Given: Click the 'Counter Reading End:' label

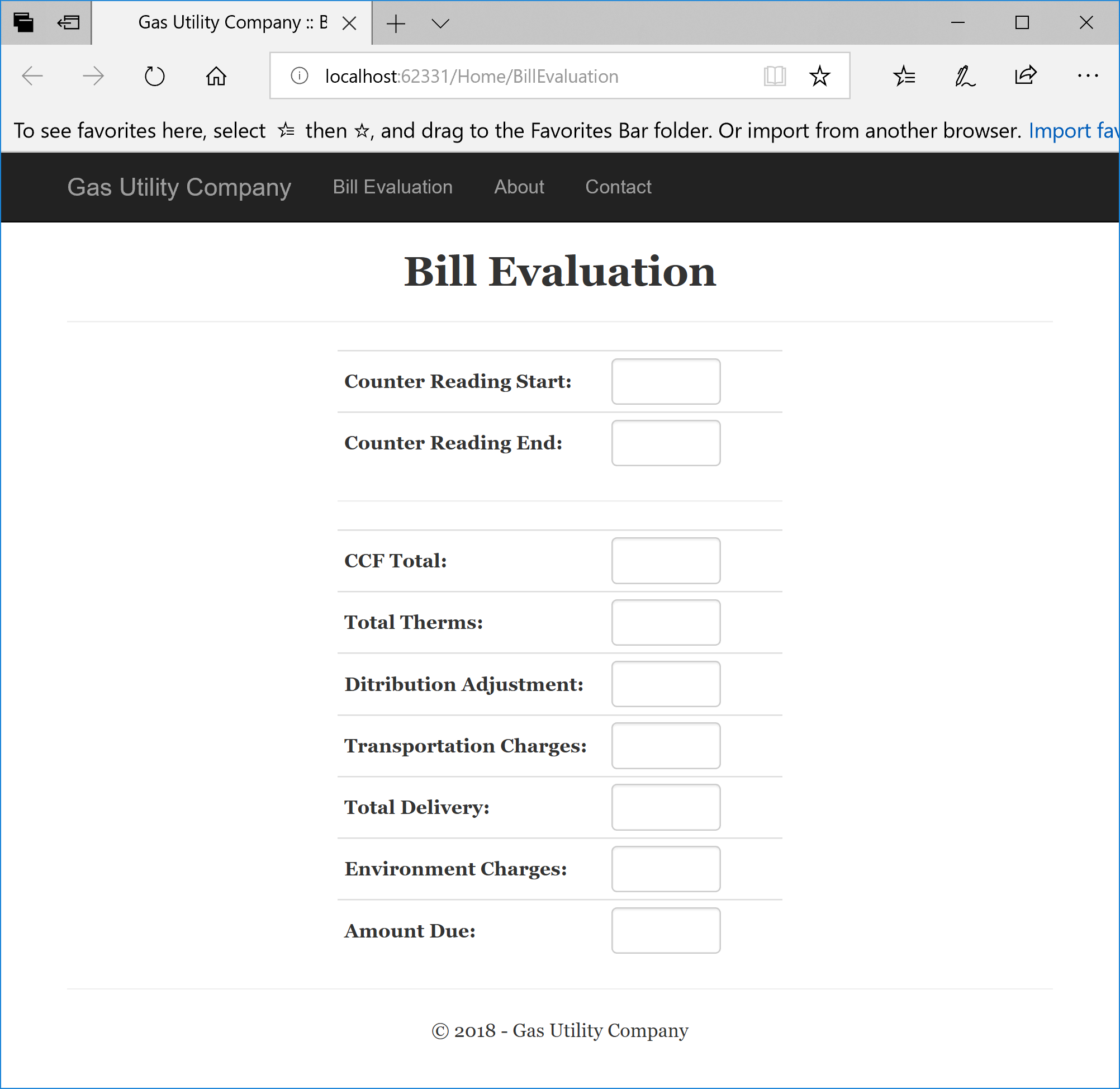Looking at the screenshot, I should (x=453, y=443).
